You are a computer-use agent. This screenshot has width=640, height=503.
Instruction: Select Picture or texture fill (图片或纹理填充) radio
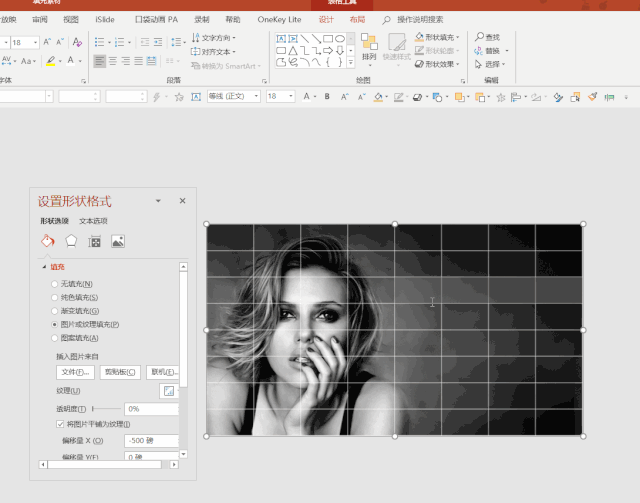(54, 325)
